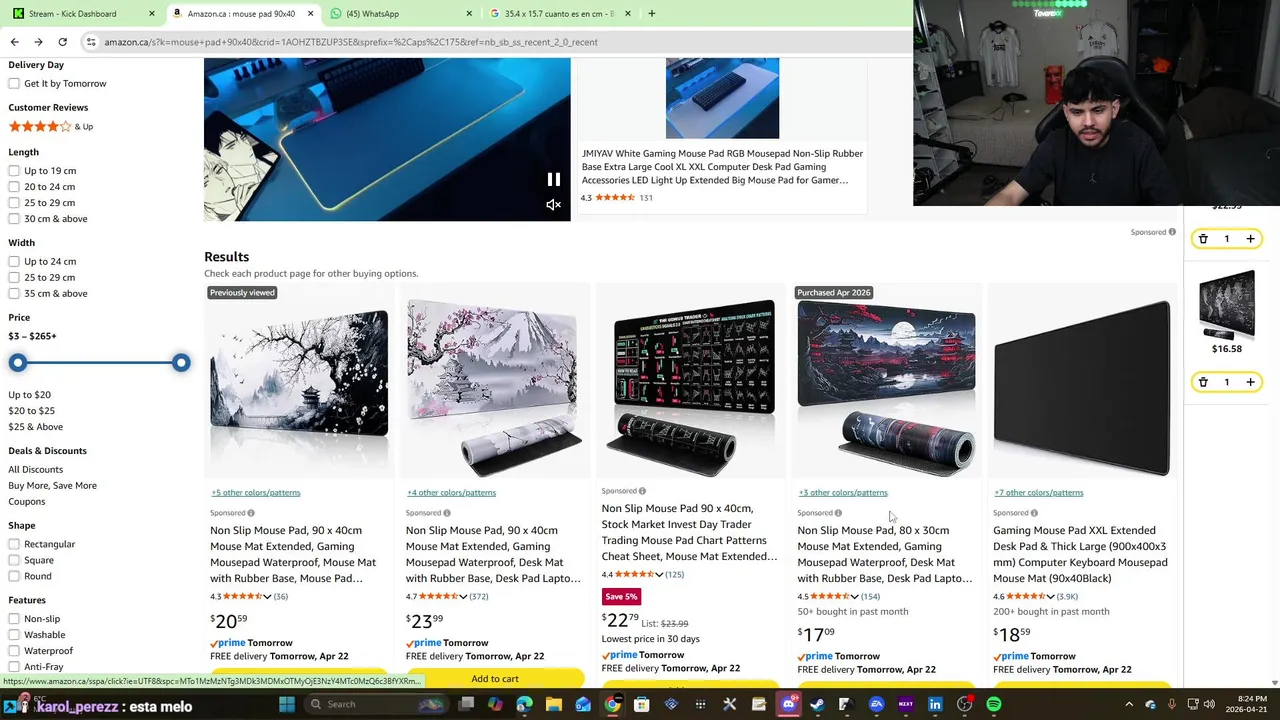This screenshot has width=1280, height=720.
Task: Open Steam from taskbar
Action: (x=816, y=704)
